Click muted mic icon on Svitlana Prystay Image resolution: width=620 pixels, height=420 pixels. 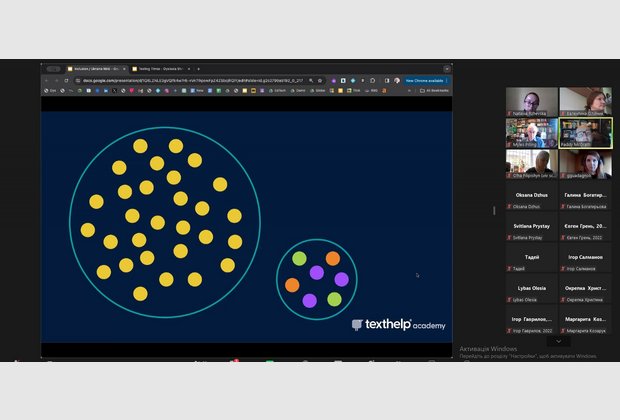[510, 238]
